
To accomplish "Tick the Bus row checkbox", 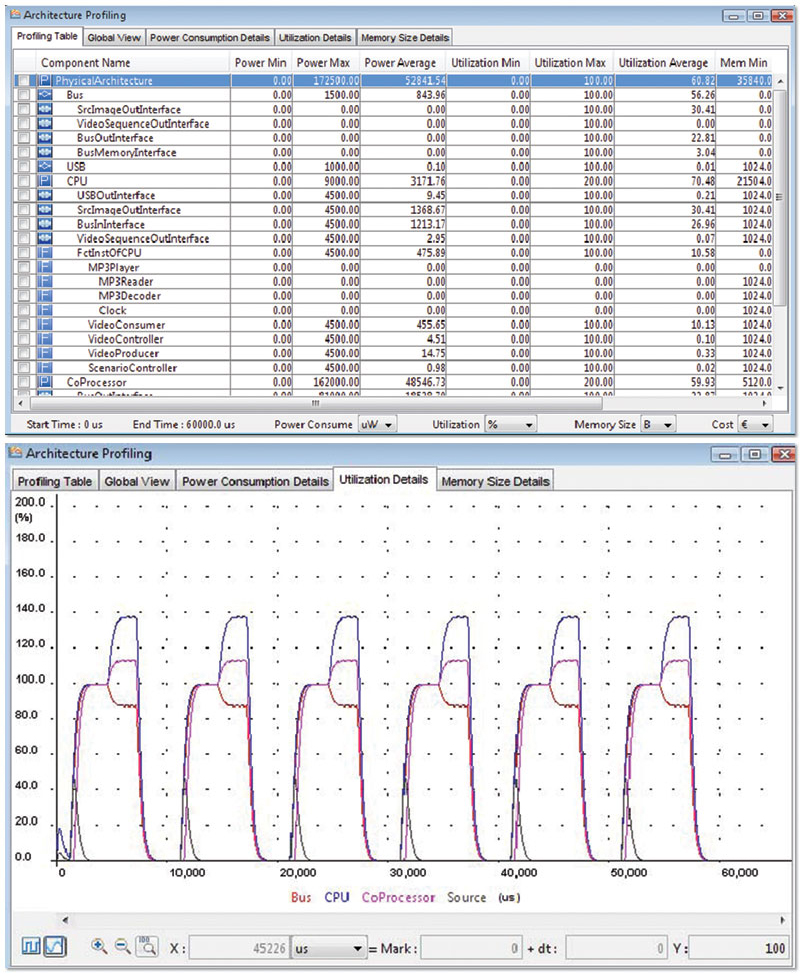I will (x=23, y=95).
